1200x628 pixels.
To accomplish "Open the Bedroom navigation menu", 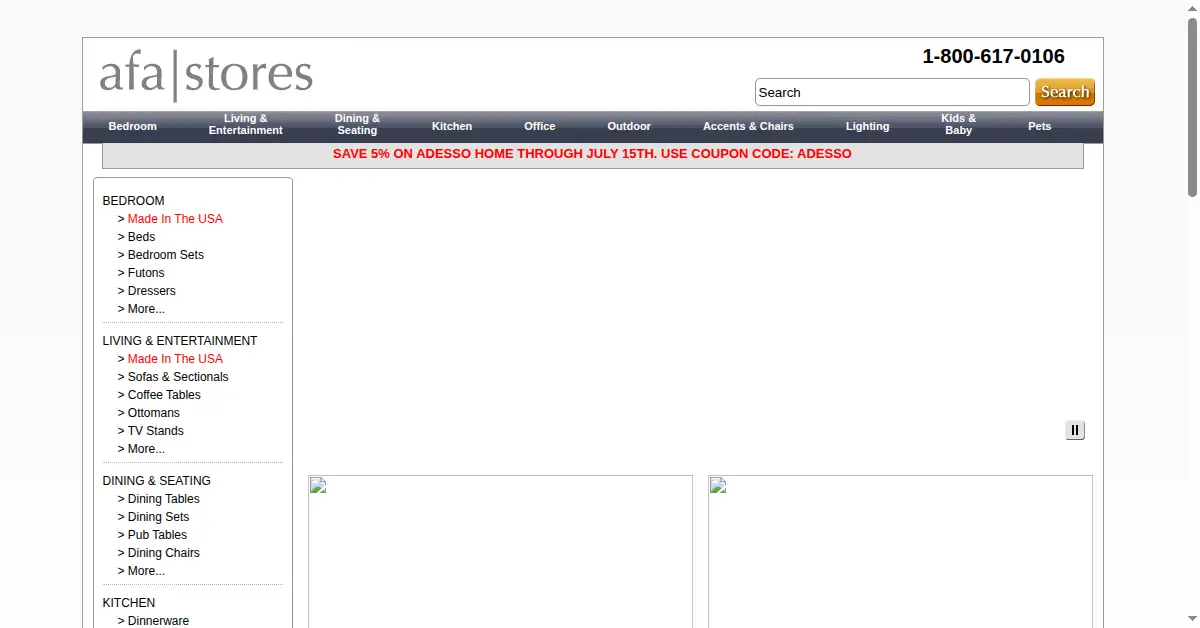I will tap(132, 126).
